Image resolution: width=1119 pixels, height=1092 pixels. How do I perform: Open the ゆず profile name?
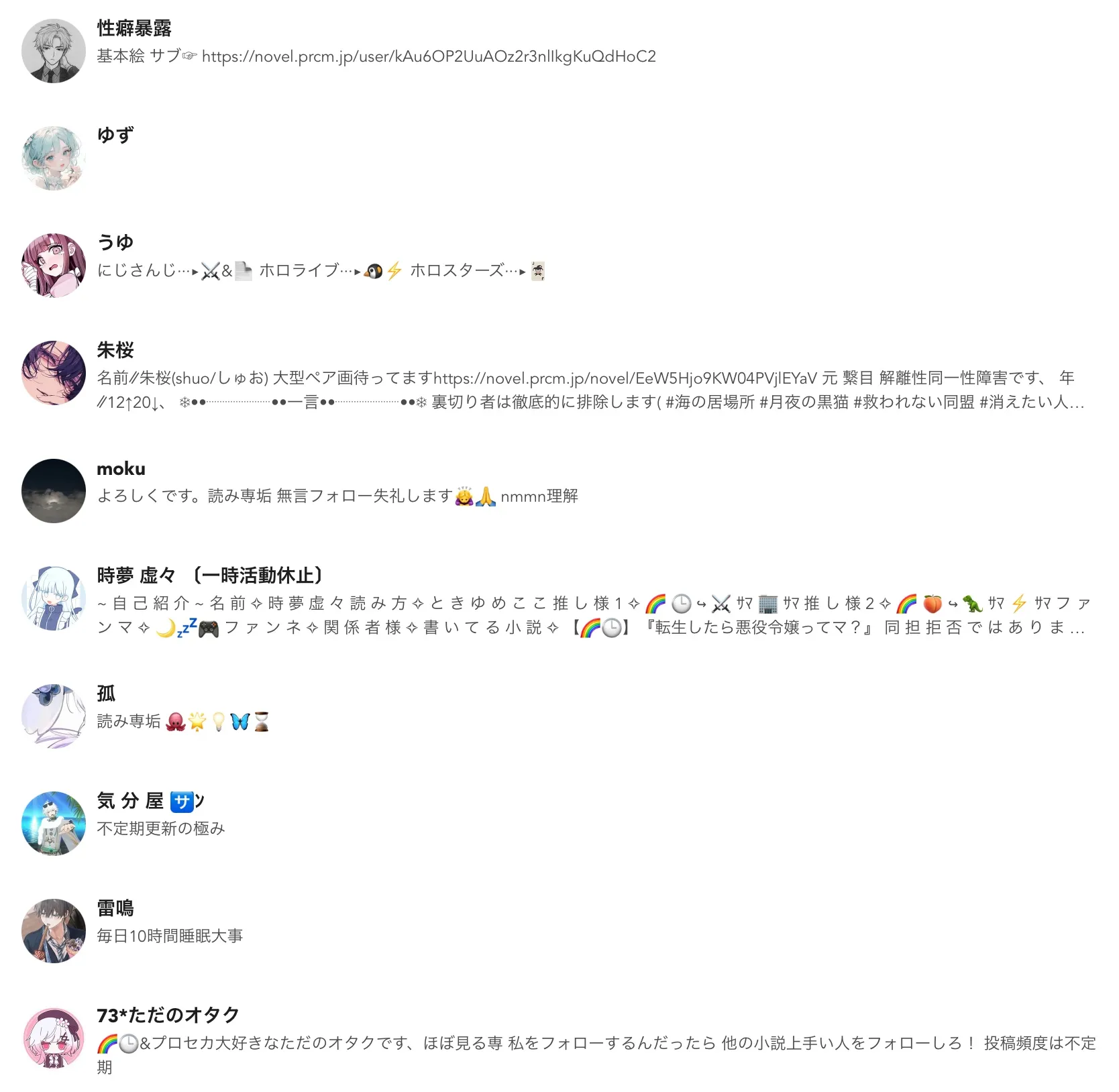115,135
